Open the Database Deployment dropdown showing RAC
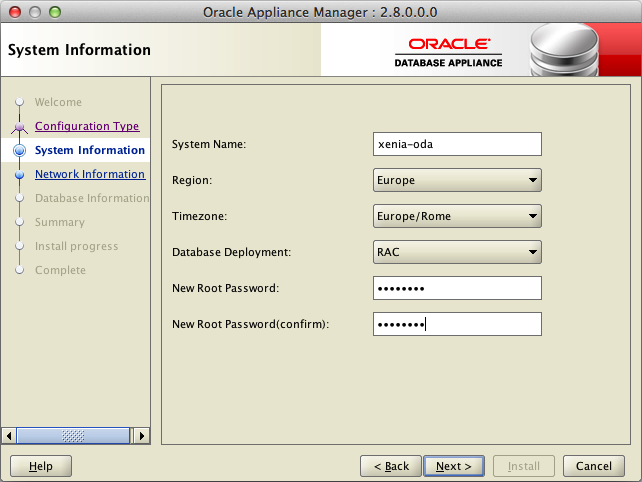Image resolution: width=642 pixels, height=482 pixels. [x=457, y=252]
